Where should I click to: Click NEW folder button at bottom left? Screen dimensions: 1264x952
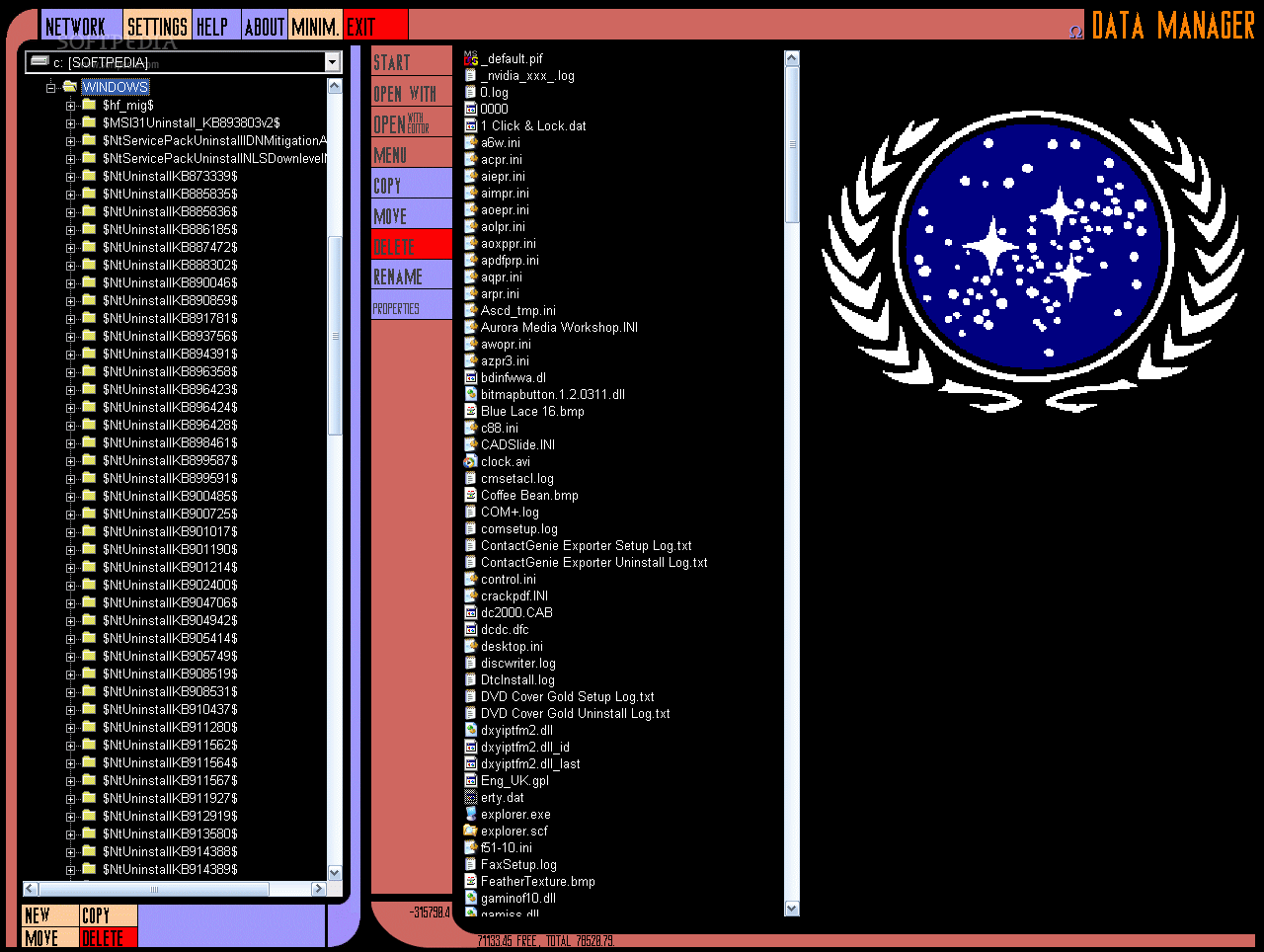pyautogui.click(x=50, y=915)
